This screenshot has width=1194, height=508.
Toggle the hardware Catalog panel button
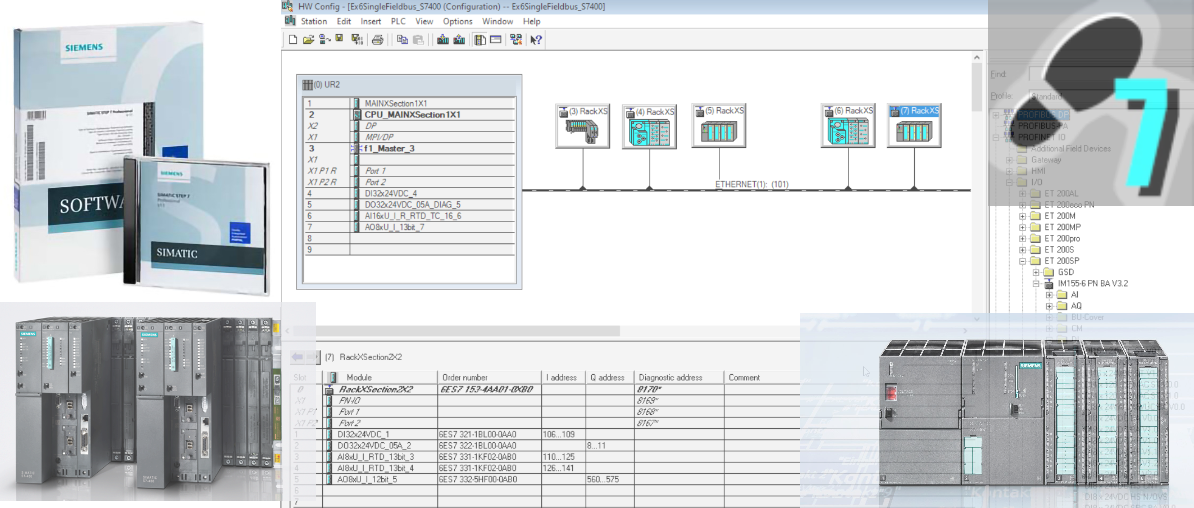click(x=480, y=40)
